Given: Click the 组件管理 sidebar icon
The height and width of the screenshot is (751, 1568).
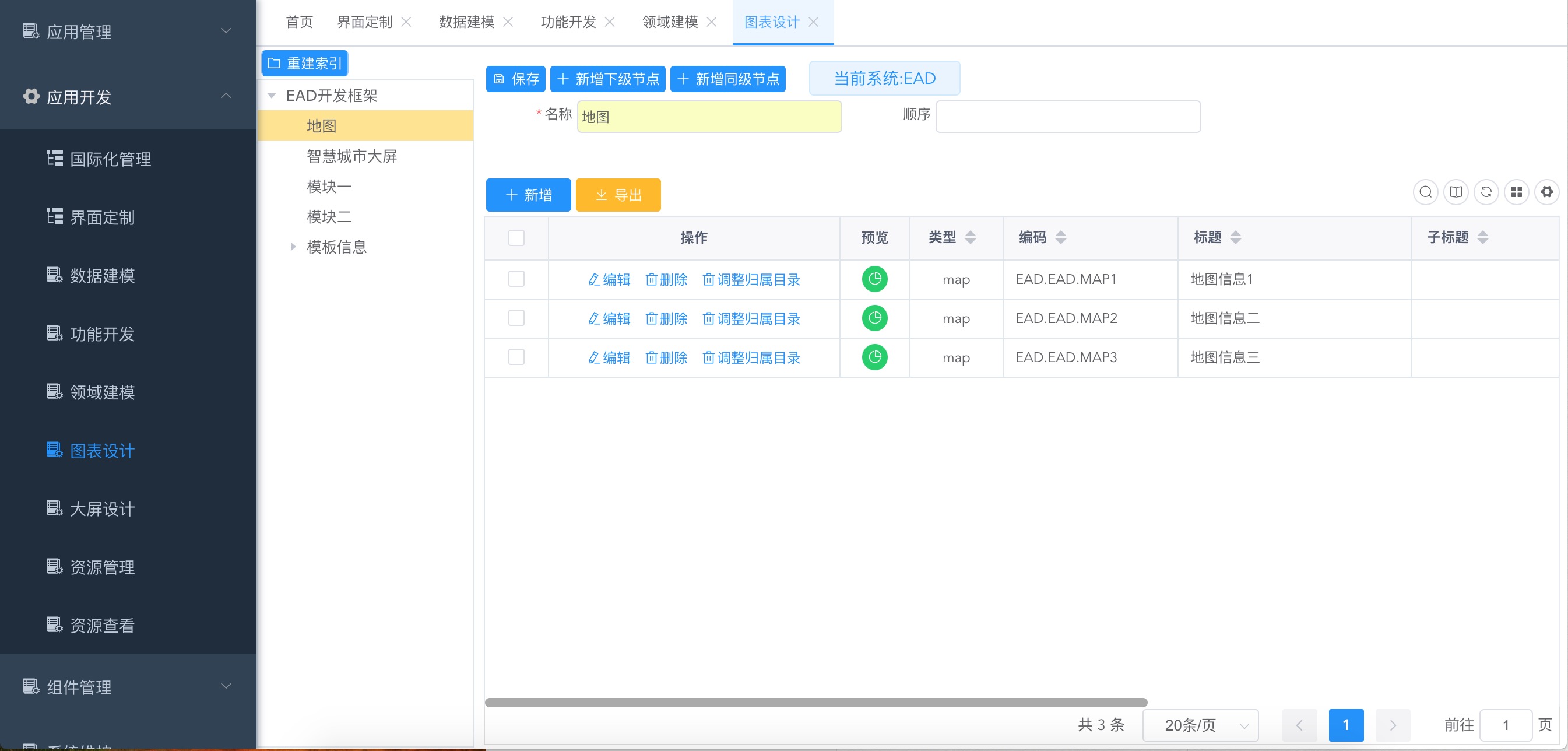Looking at the screenshot, I should 31,686.
